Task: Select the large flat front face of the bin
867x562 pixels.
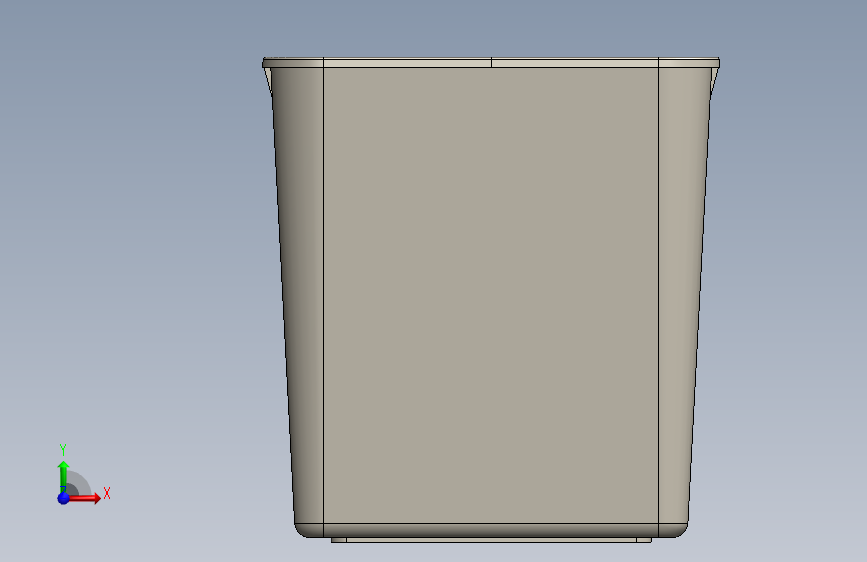Action: click(x=491, y=295)
